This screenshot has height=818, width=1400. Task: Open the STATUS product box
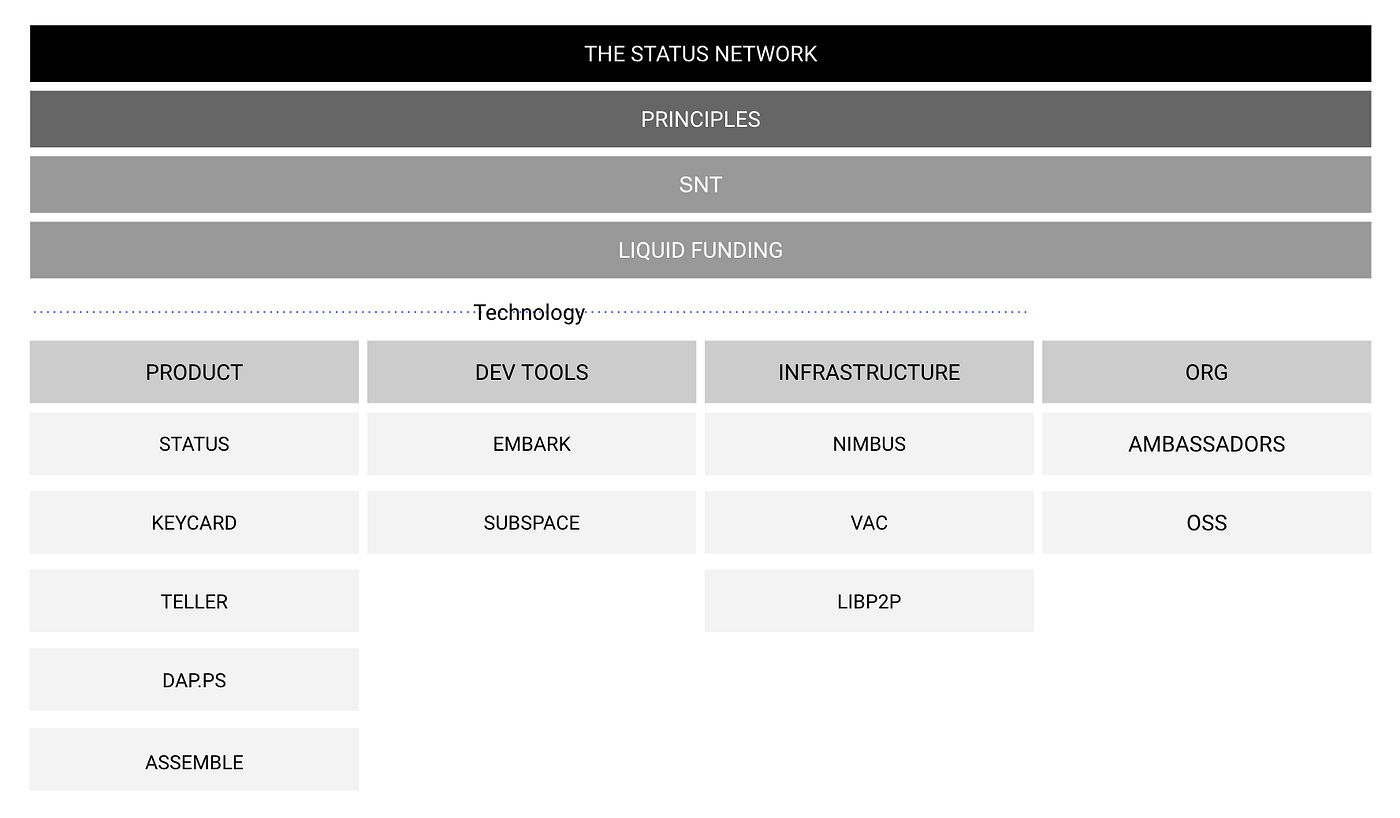click(x=194, y=444)
